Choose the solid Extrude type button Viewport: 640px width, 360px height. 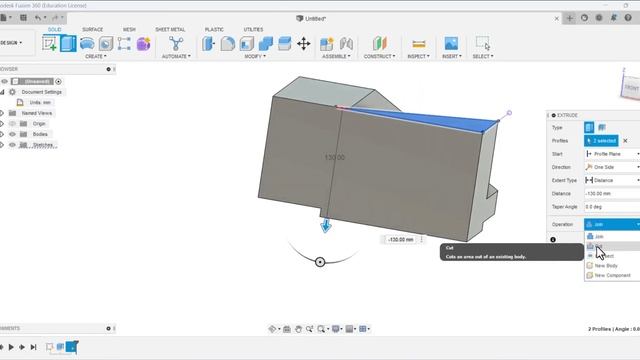[x=589, y=127]
